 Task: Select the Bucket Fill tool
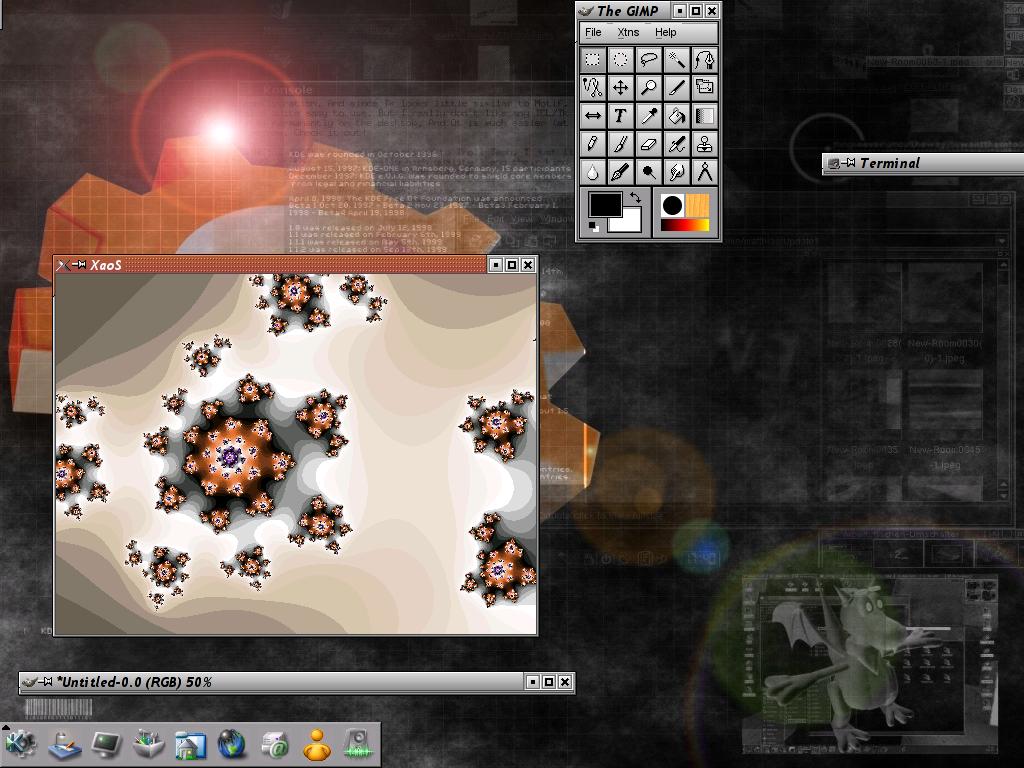tap(677, 116)
